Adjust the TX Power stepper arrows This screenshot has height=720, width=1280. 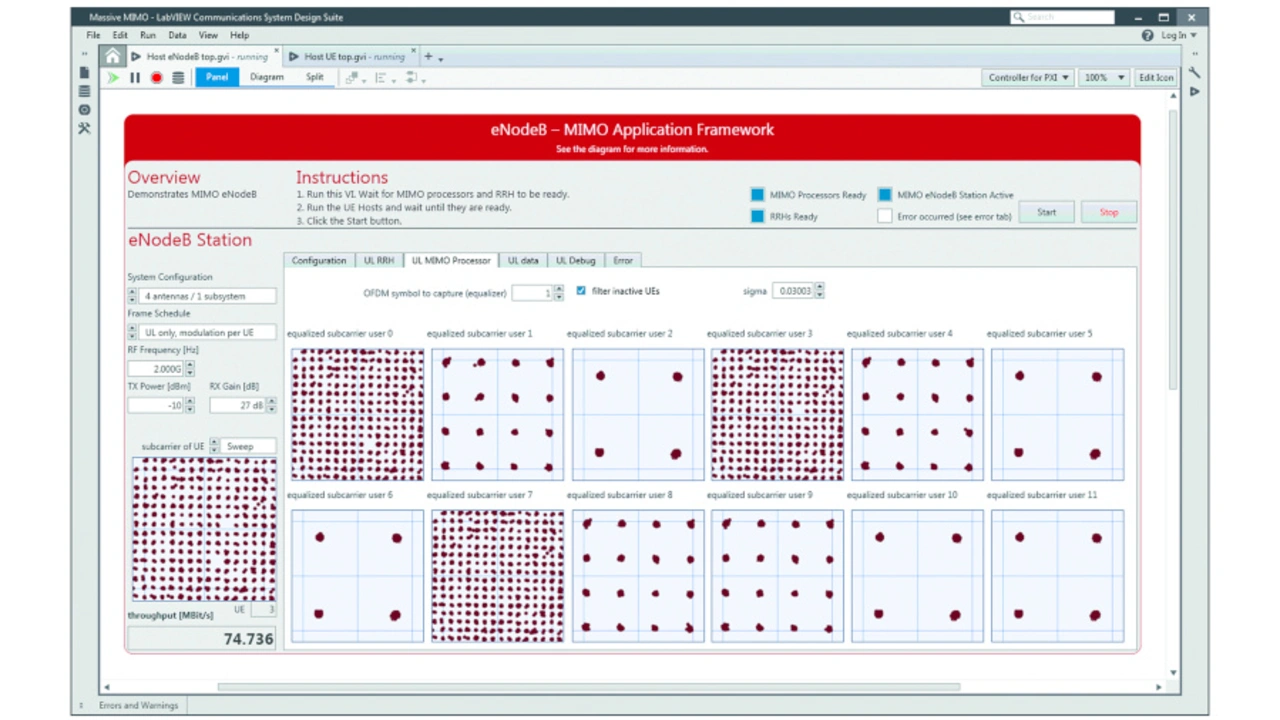click(x=190, y=405)
